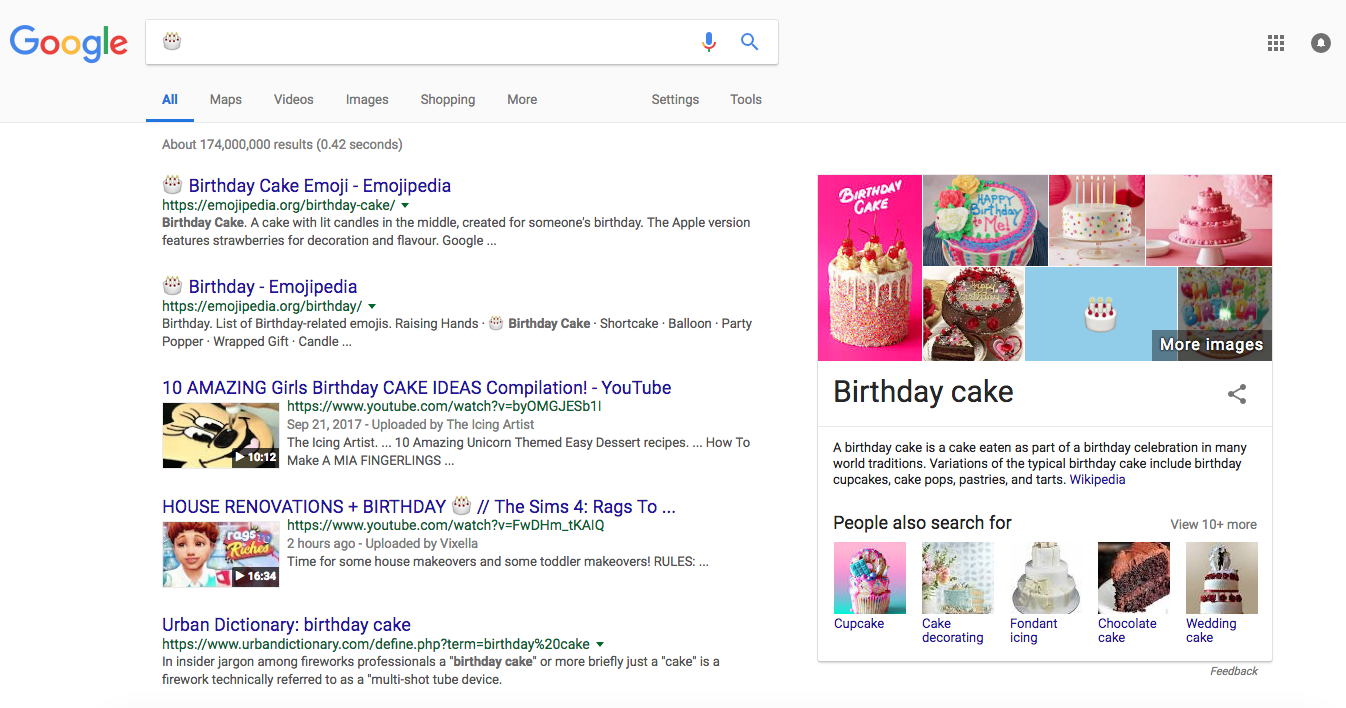The image size is (1346, 708).
Task: Click View 10+ more related searches
Action: pyautogui.click(x=1213, y=525)
